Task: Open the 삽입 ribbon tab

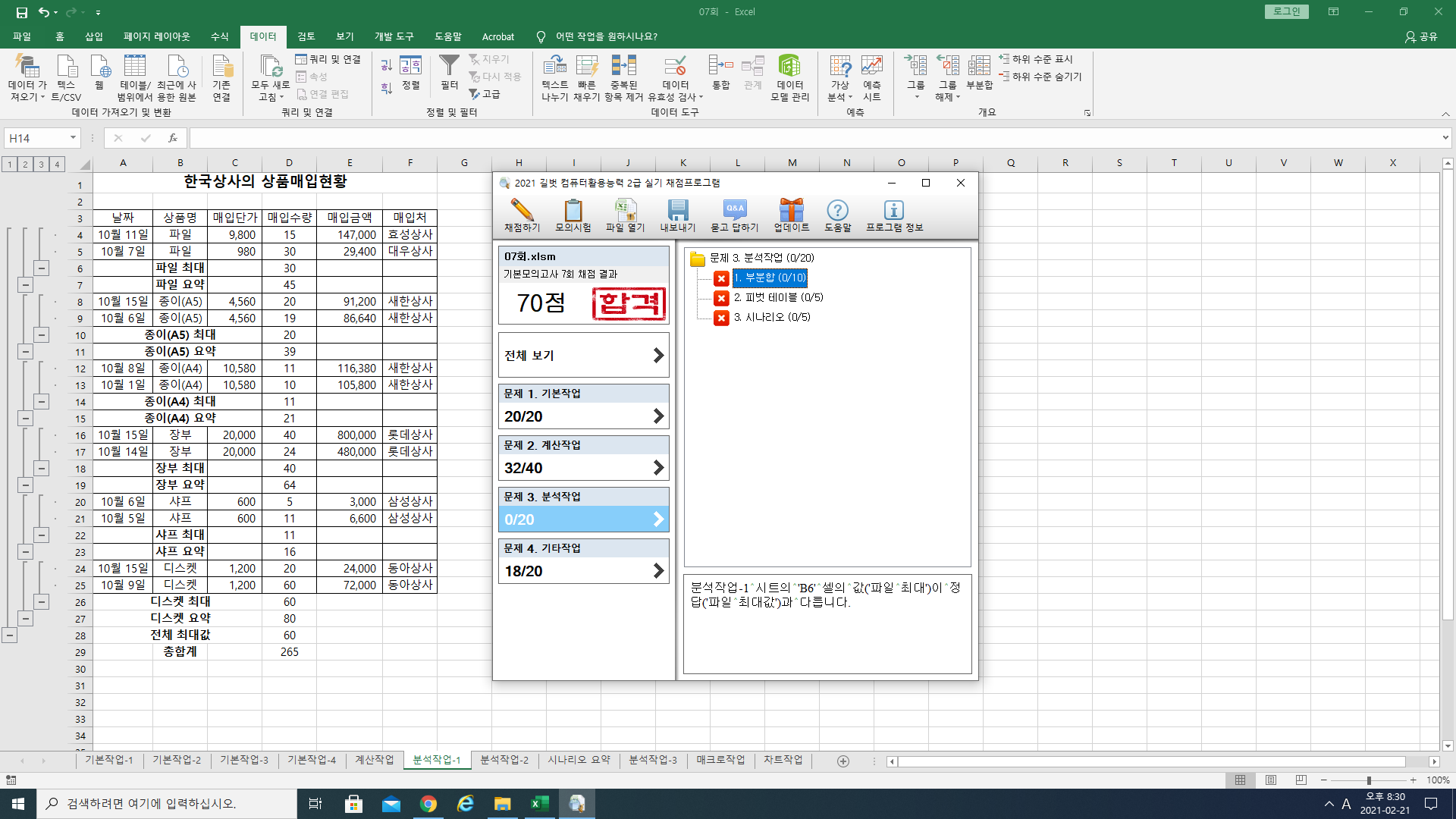Action: click(x=94, y=36)
